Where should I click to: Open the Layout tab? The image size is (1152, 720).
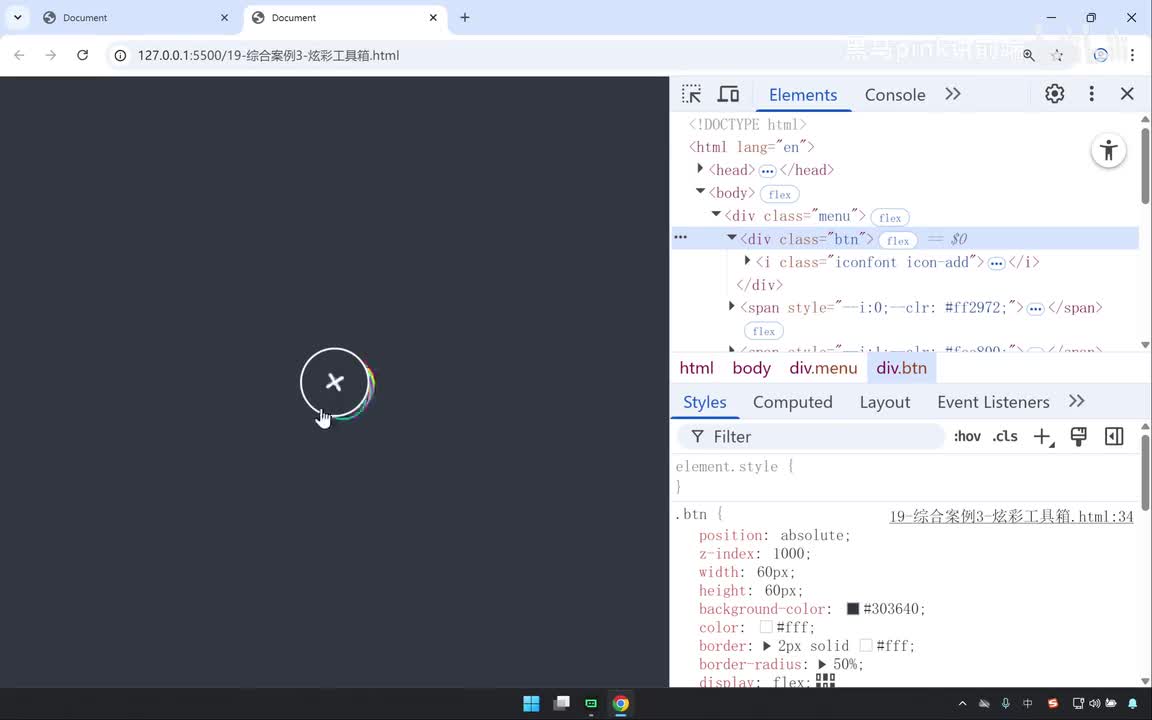click(885, 402)
